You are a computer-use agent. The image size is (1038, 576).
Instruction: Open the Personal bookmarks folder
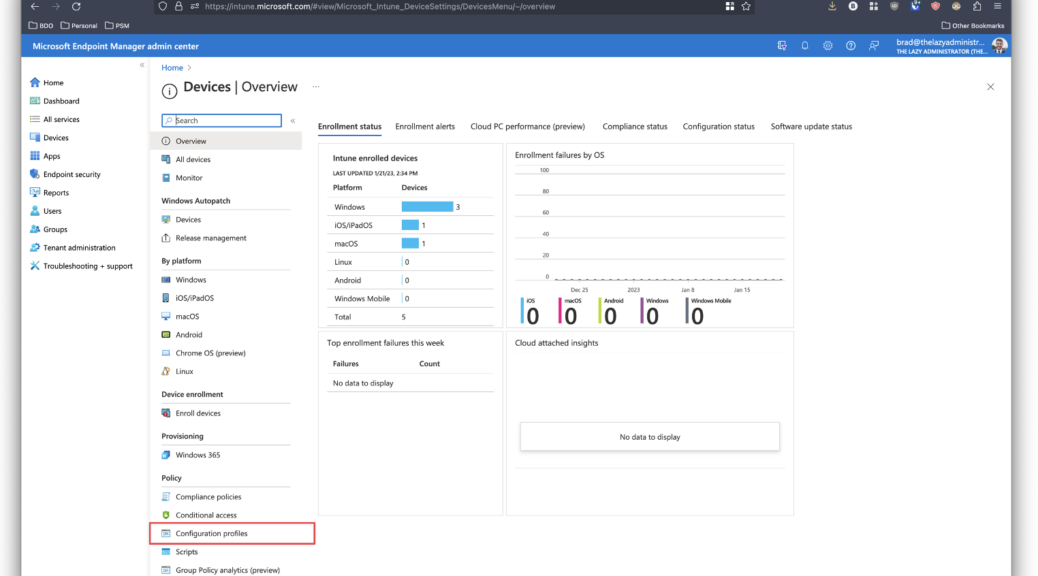(x=79, y=26)
